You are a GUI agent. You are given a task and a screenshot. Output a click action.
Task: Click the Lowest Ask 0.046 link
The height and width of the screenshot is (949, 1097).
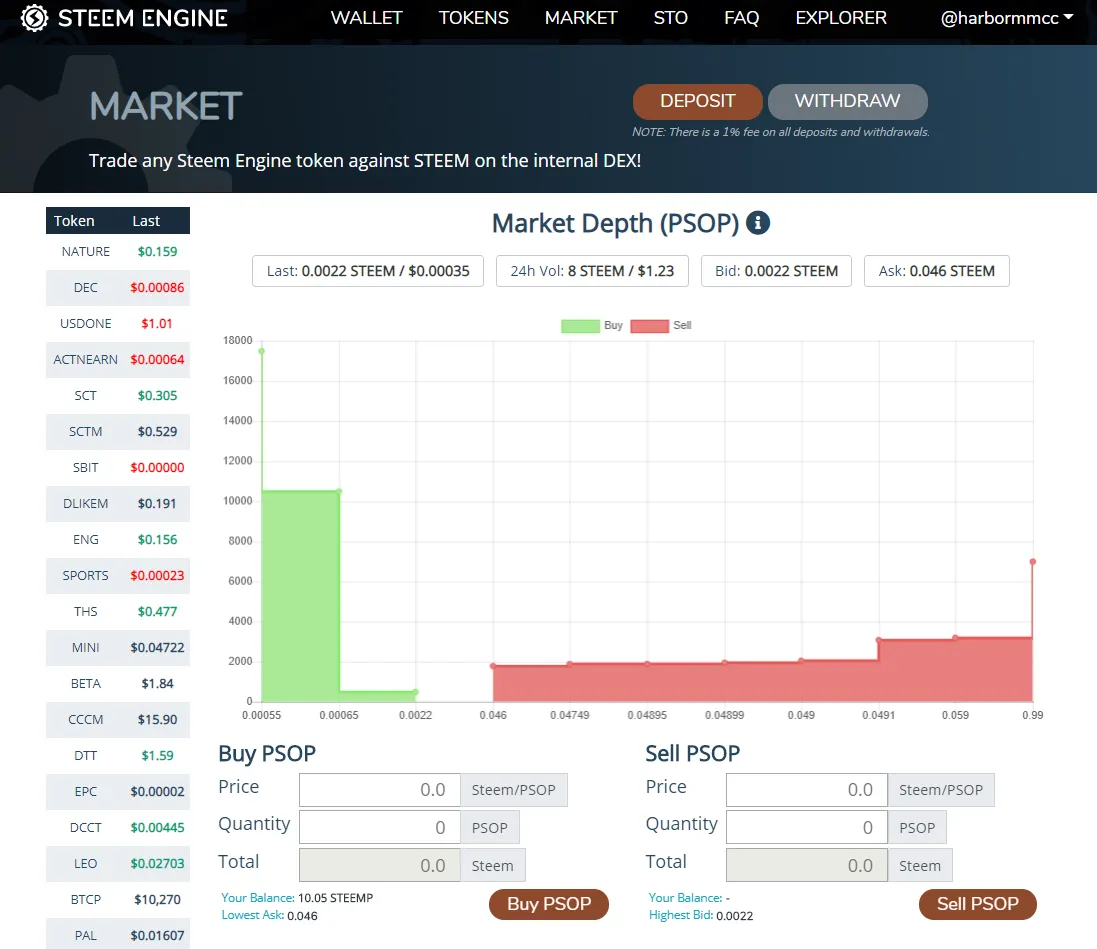tap(269, 915)
